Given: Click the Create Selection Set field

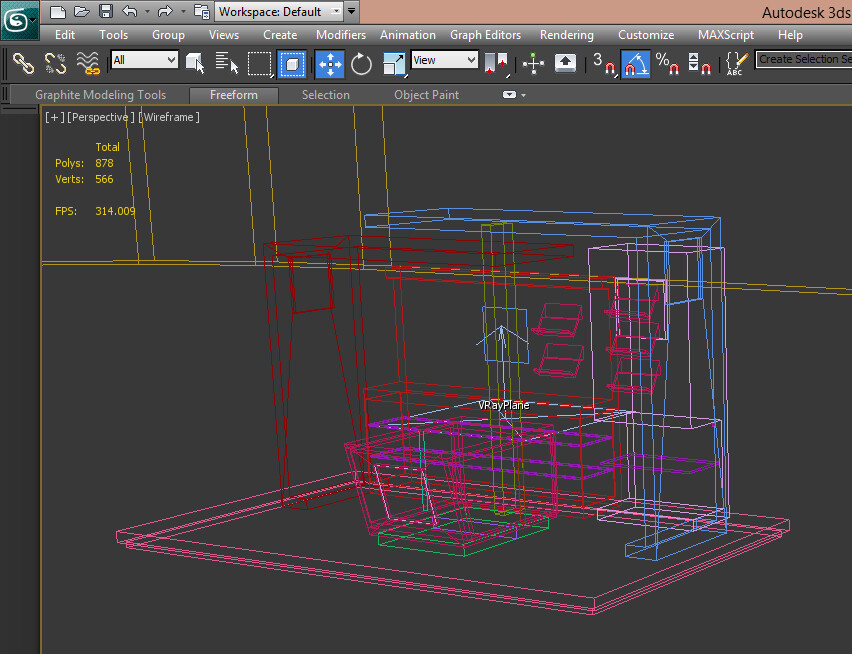Looking at the screenshot, I should coord(805,59).
